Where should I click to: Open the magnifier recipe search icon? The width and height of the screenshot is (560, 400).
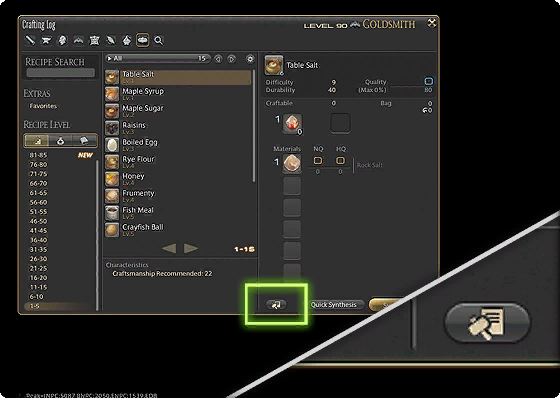(x=159, y=40)
